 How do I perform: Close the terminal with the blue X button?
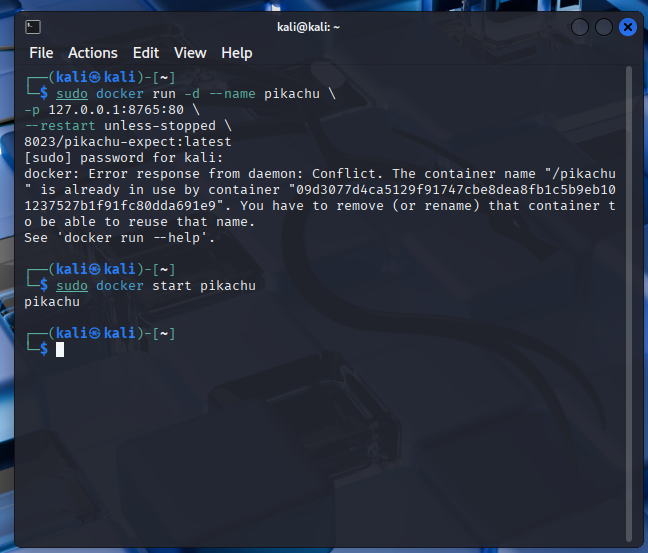[x=627, y=27]
